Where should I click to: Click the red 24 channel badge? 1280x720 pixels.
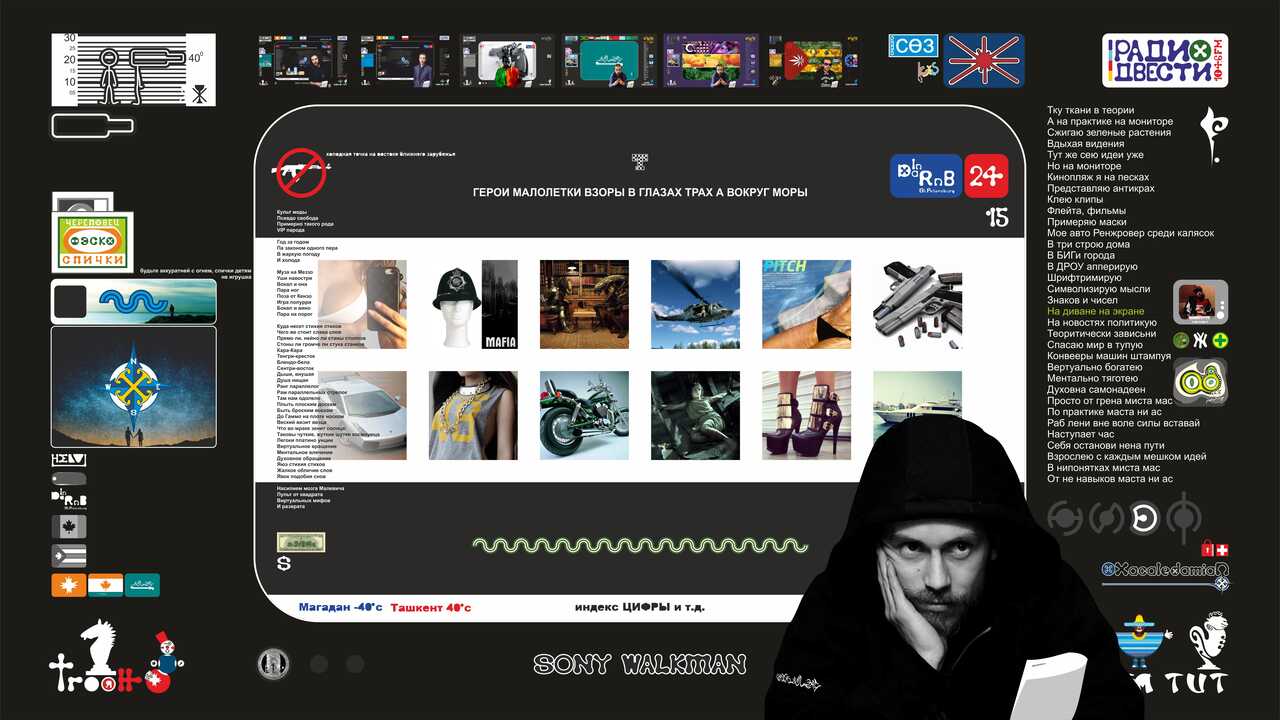pyautogui.click(x=986, y=176)
